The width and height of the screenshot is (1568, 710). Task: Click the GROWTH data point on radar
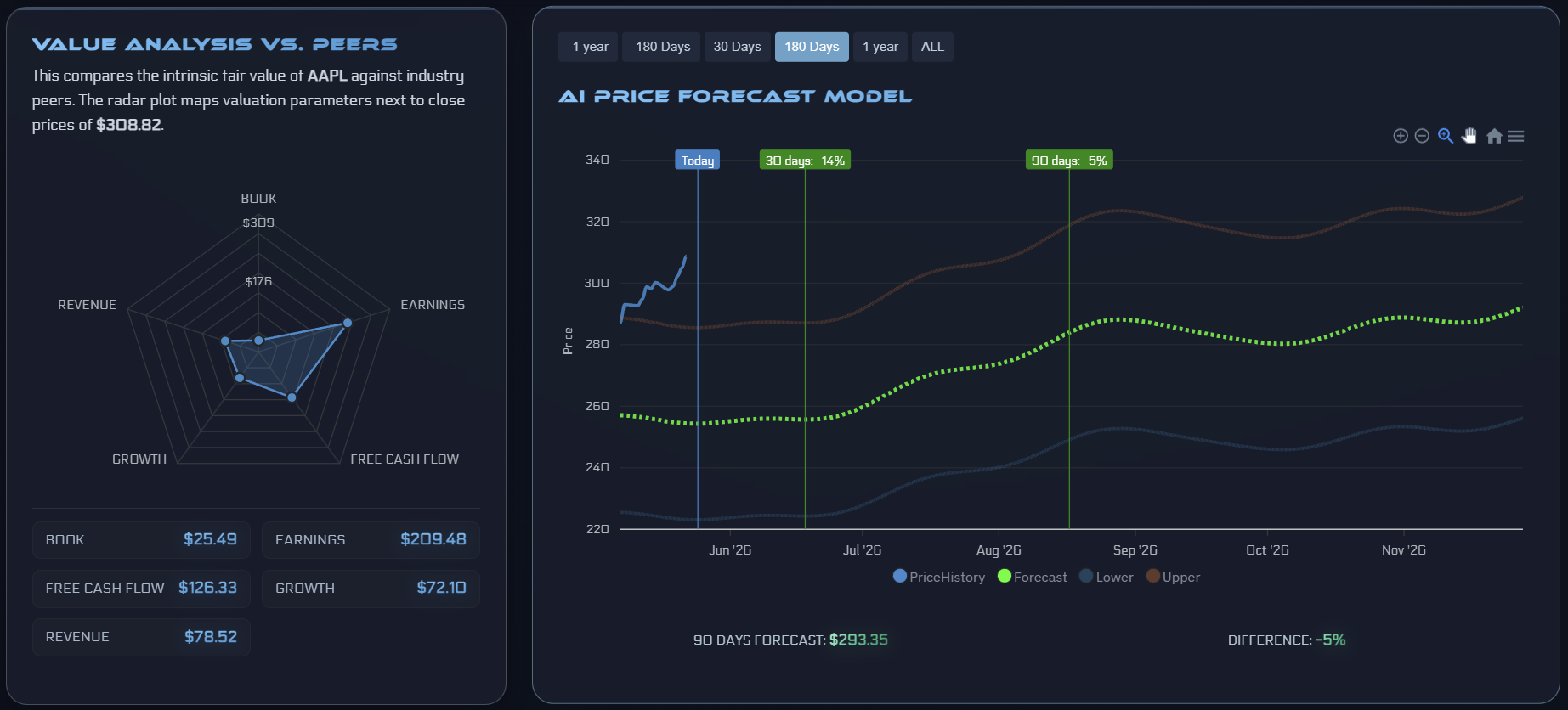(240, 378)
